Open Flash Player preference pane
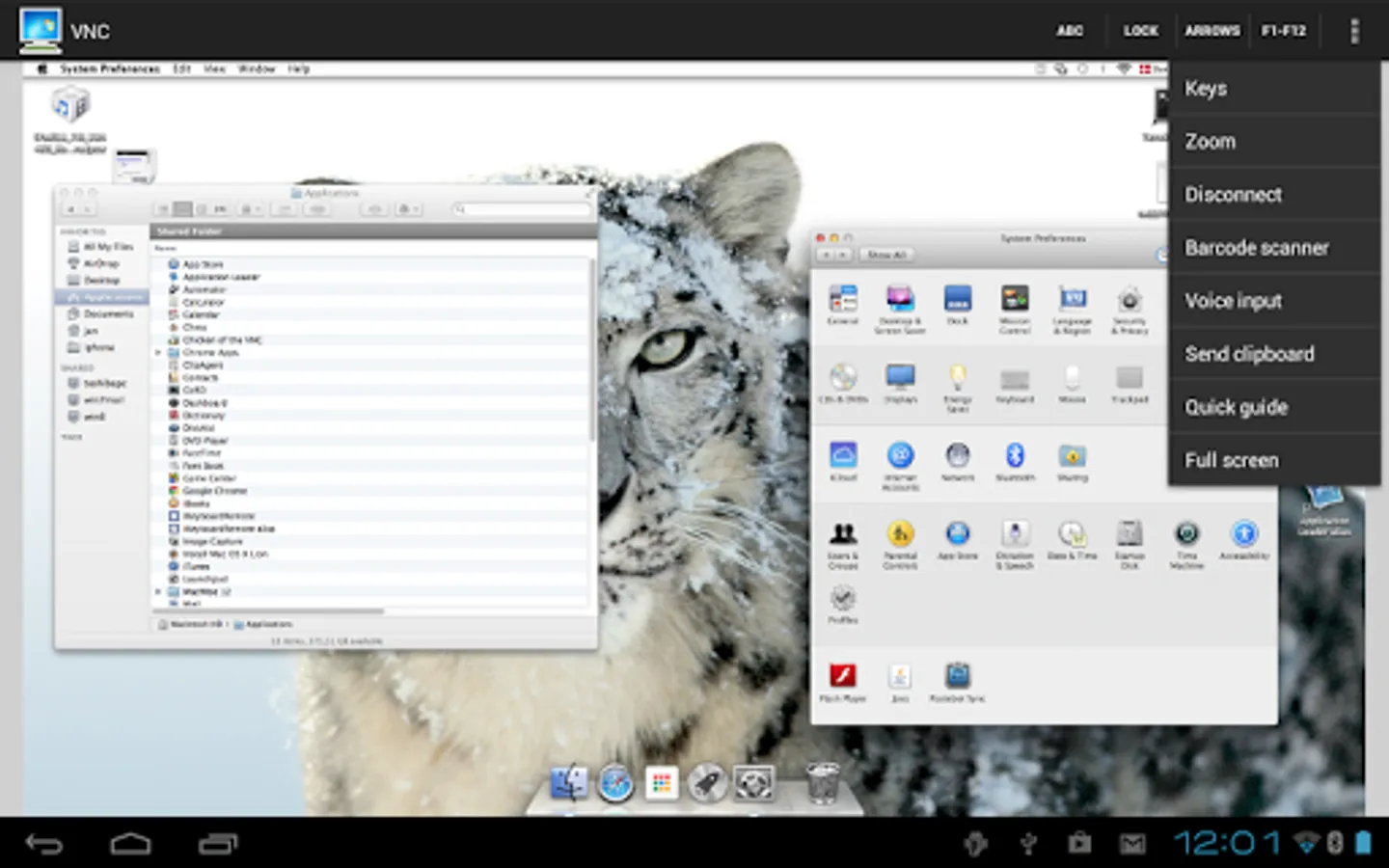Screen dimensions: 1389x868 coord(843,677)
